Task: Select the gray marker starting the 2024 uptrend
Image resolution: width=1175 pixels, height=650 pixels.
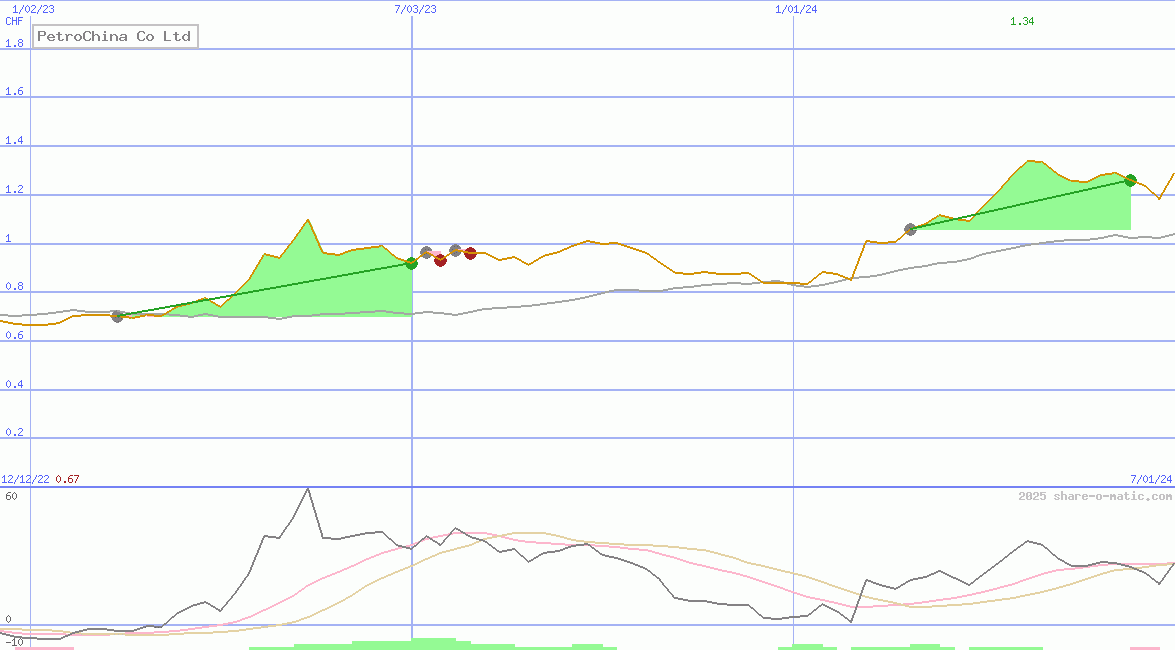Action: 911,229
